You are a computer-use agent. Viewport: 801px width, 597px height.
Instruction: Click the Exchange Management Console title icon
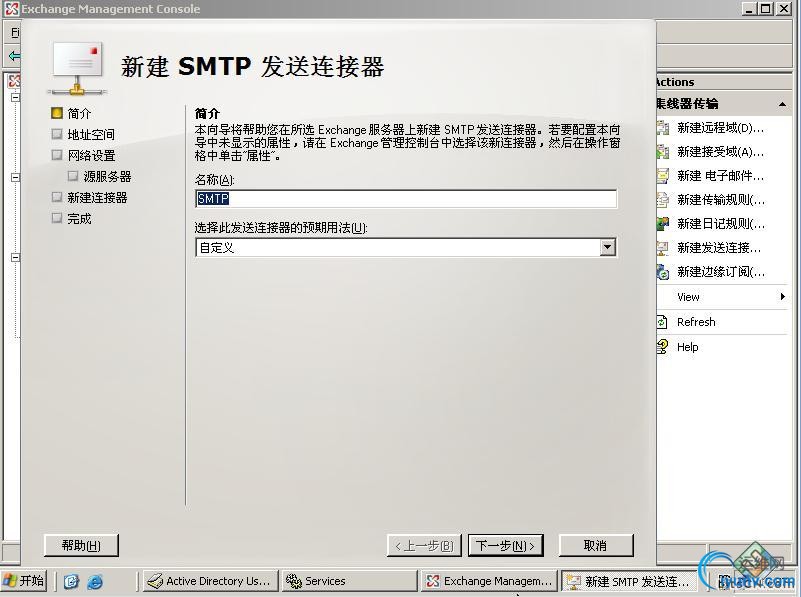coord(11,9)
